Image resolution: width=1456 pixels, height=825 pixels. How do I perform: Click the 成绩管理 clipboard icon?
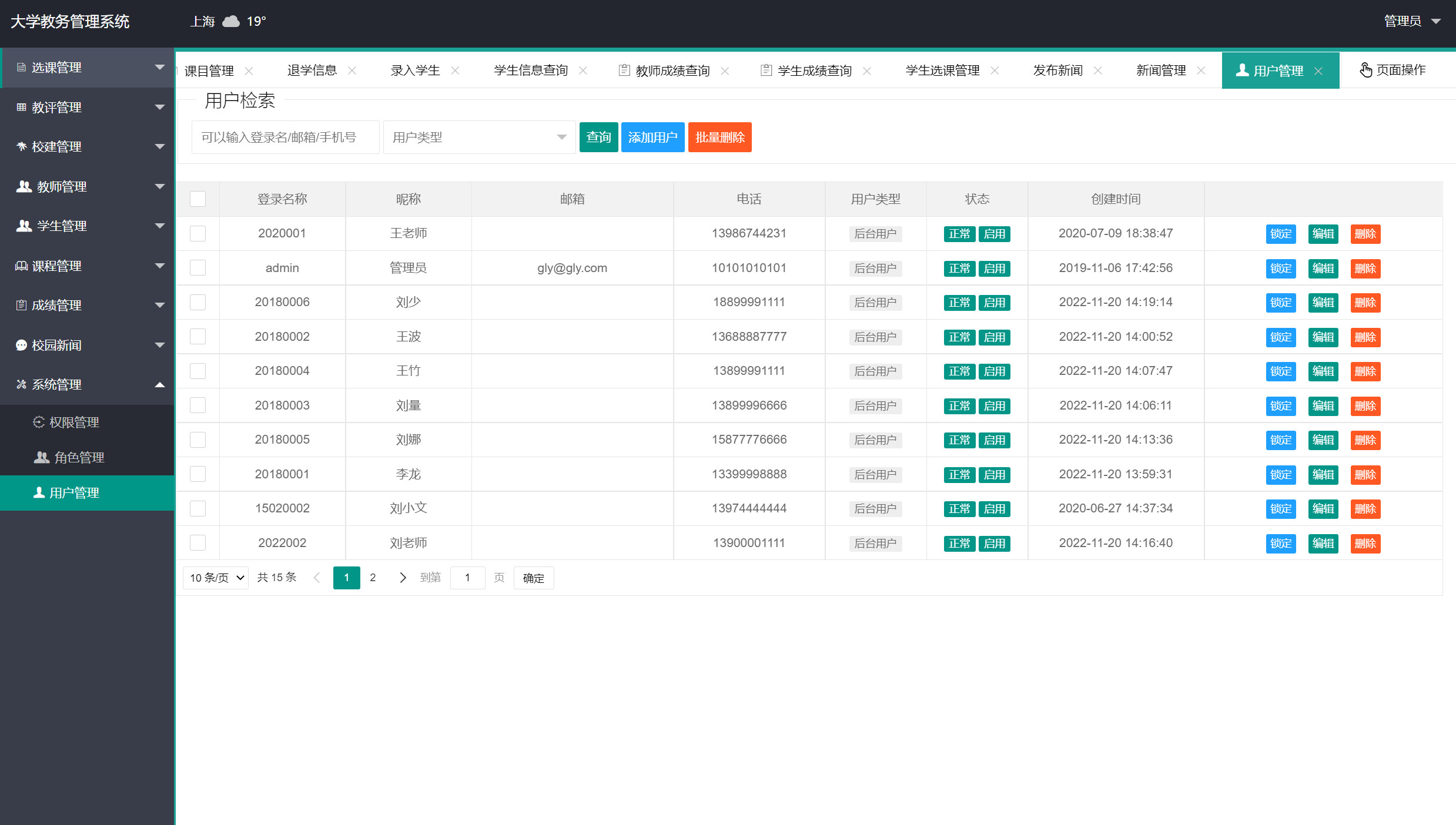pyautogui.click(x=21, y=305)
